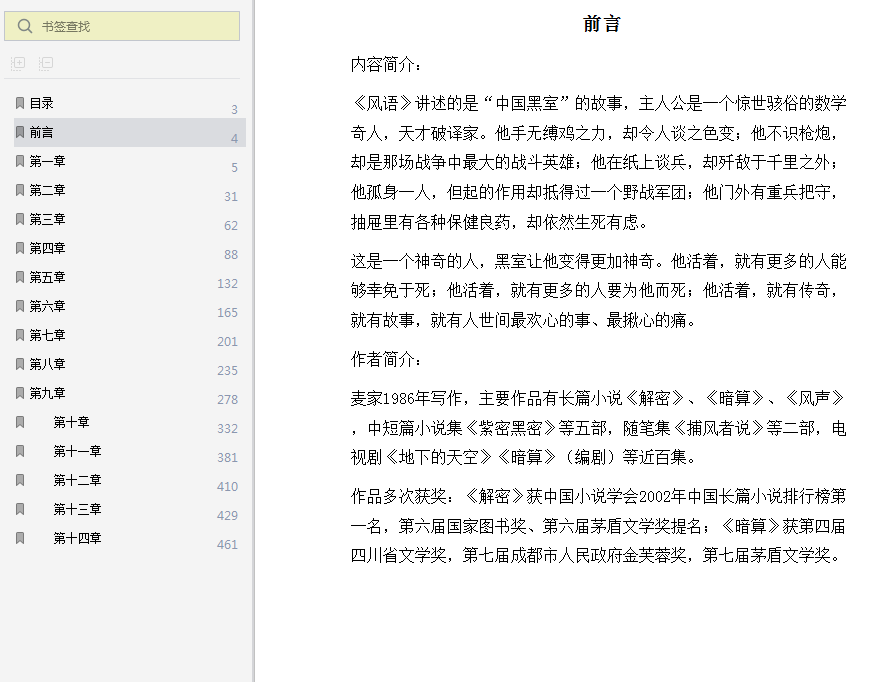Click page number 381 for 第十一章
Image resolution: width=871 pixels, height=682 pixels.
point(228,458)
